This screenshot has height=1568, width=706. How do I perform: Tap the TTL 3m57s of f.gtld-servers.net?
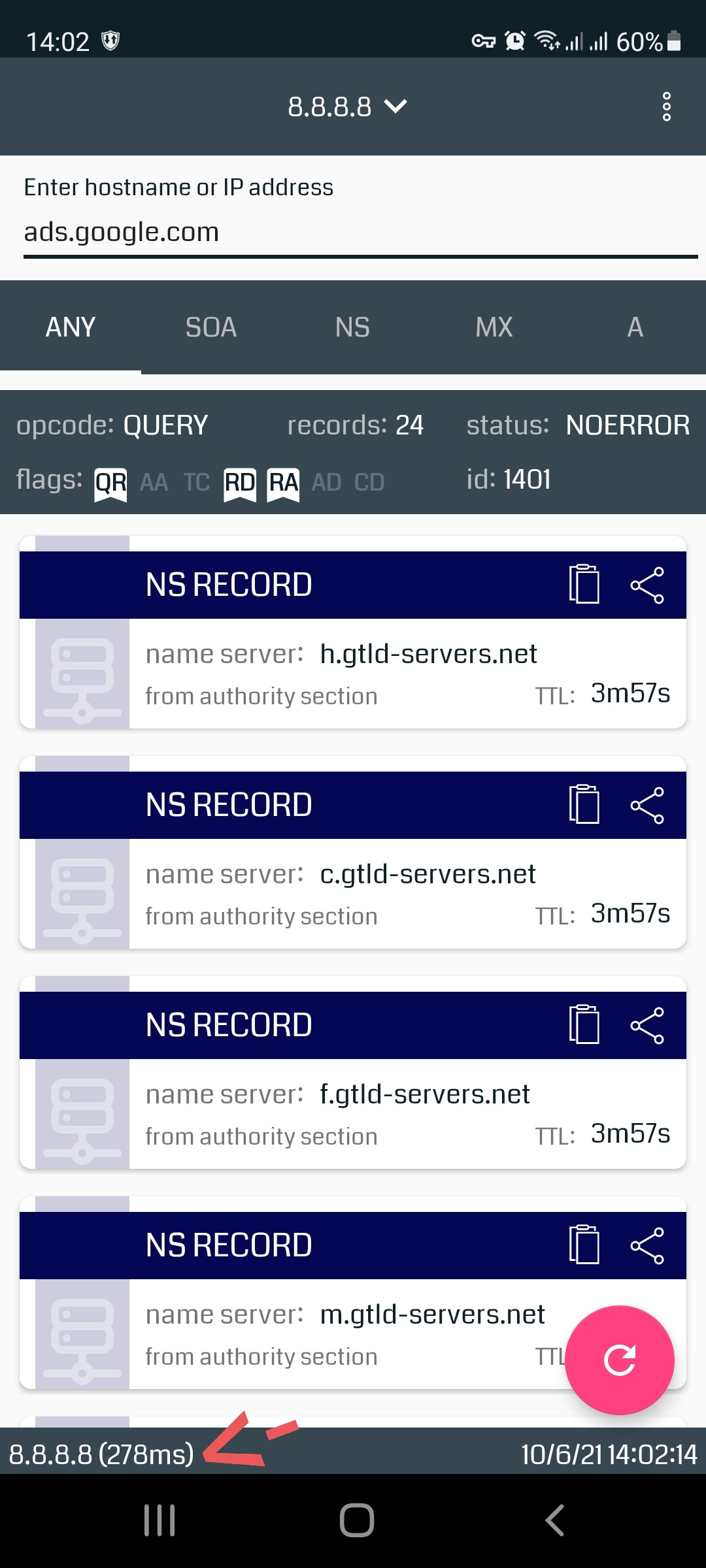coord(630,1134)
